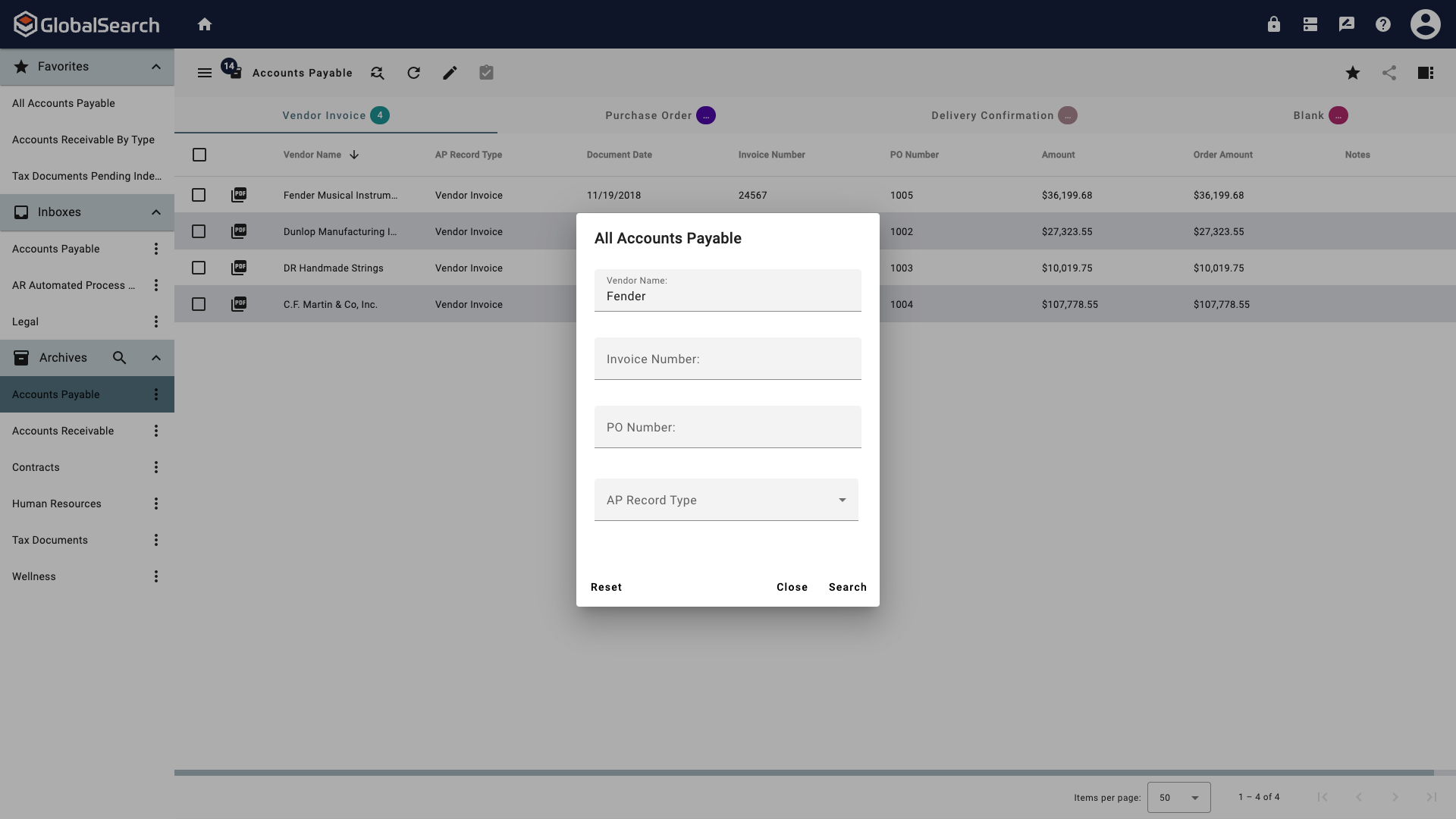Click the Reset button in dialog
This screenshot has width=1456, height=819.
click(606, 587)
